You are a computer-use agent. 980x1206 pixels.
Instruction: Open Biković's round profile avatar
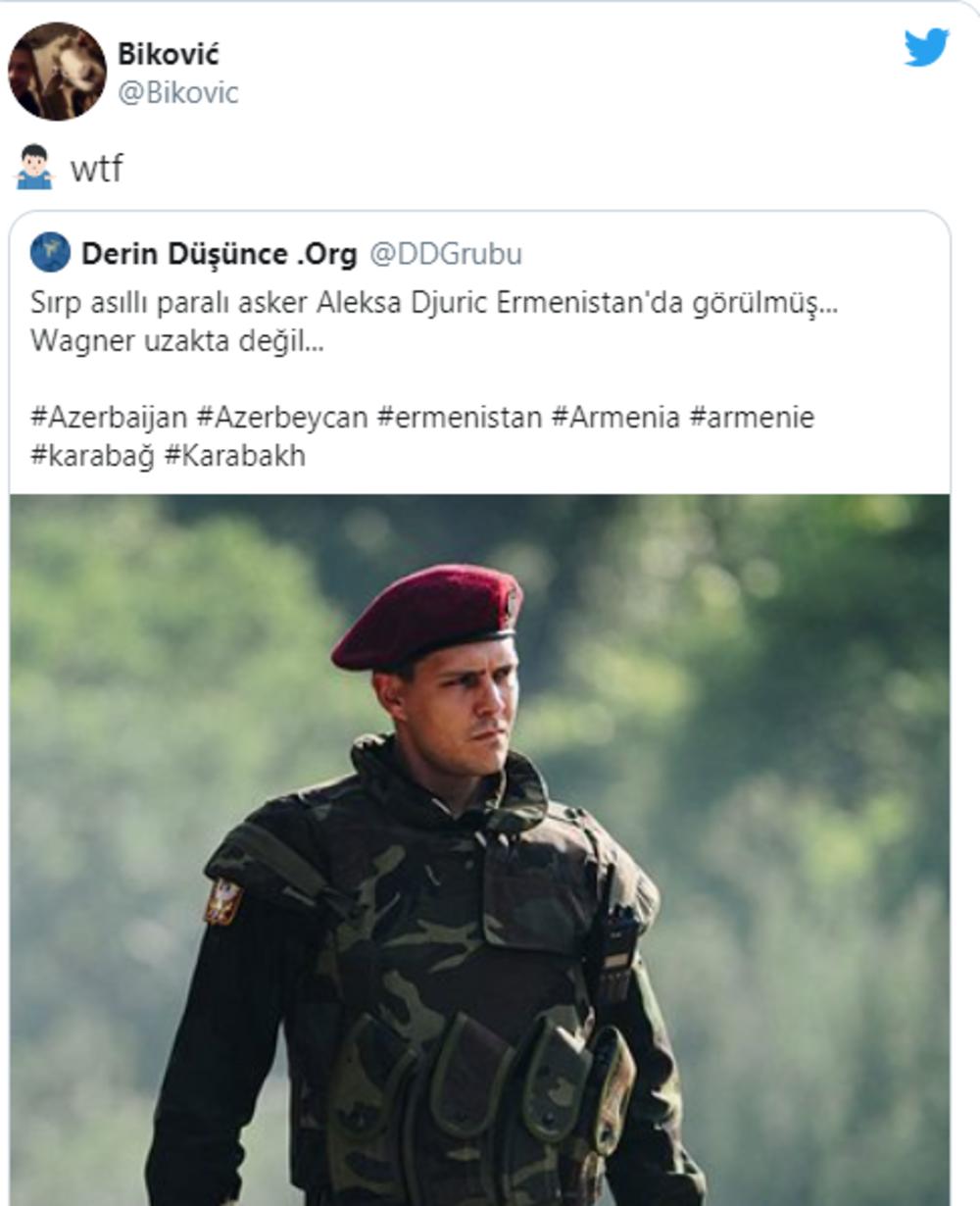57,72
